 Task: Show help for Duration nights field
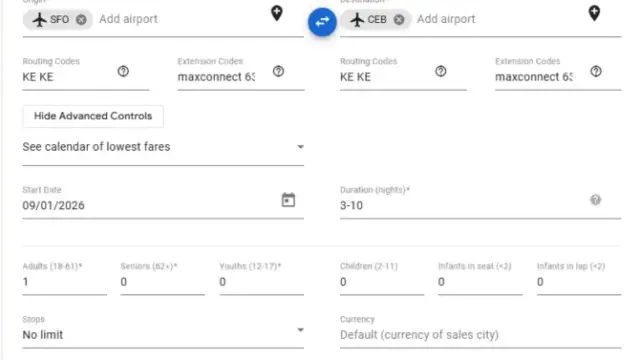596,200
